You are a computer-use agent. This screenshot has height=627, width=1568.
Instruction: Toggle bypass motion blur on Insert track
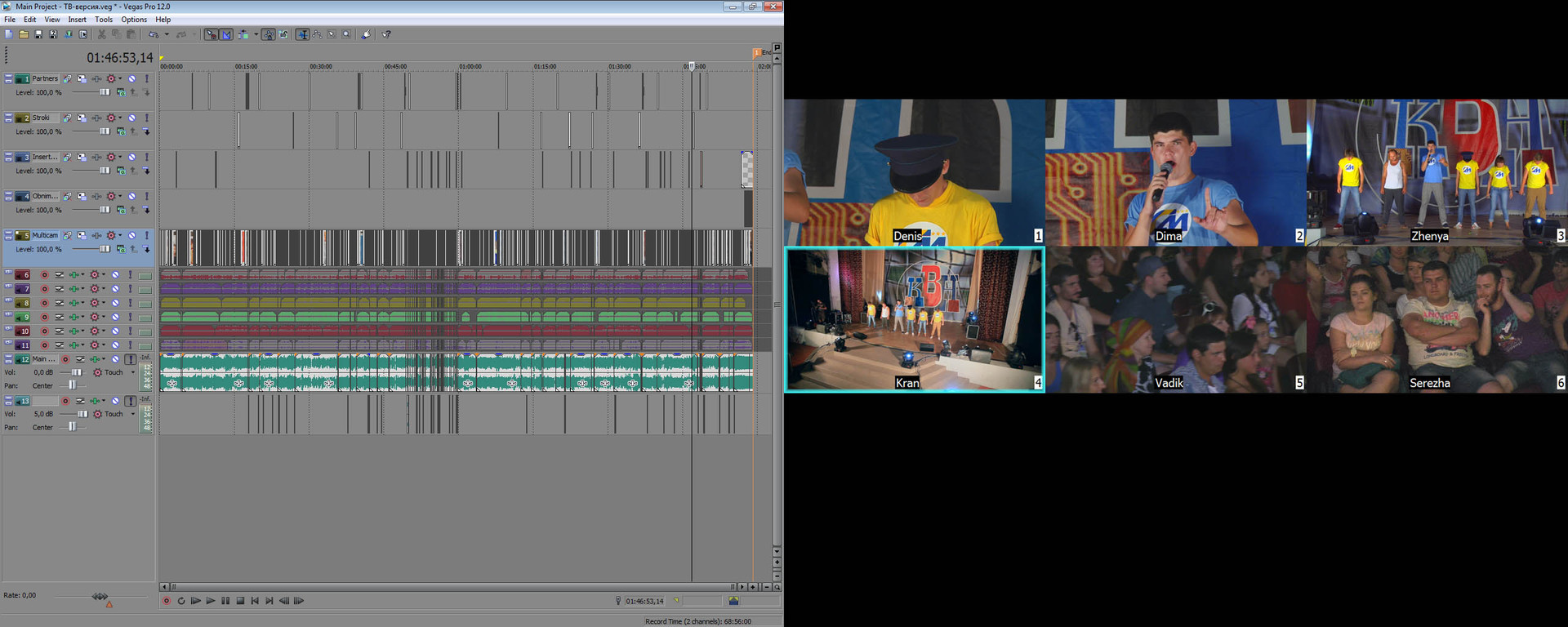[x=68, y=158]
